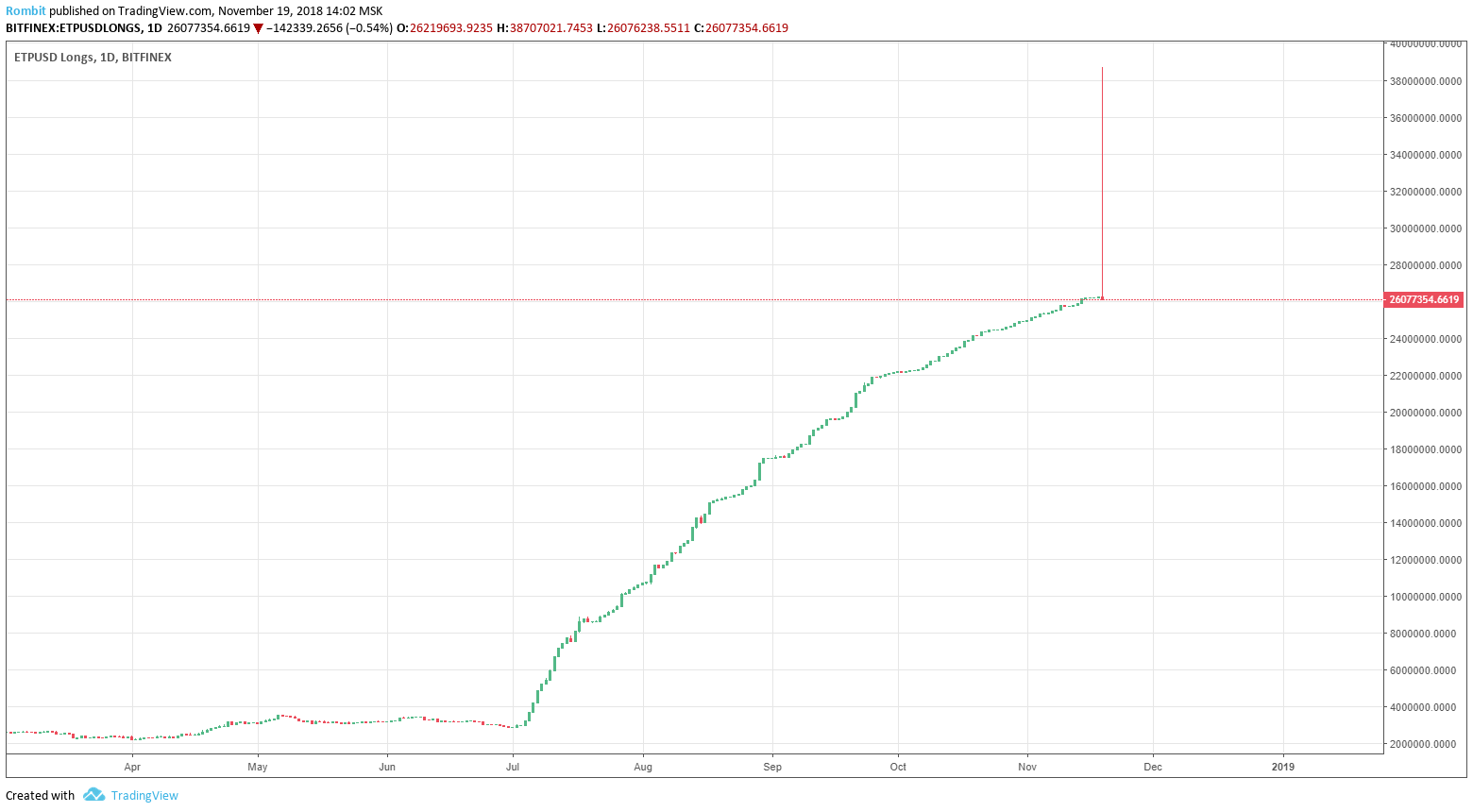
Task: Click the low value L:26076238.5511
Action: point(643,28)
